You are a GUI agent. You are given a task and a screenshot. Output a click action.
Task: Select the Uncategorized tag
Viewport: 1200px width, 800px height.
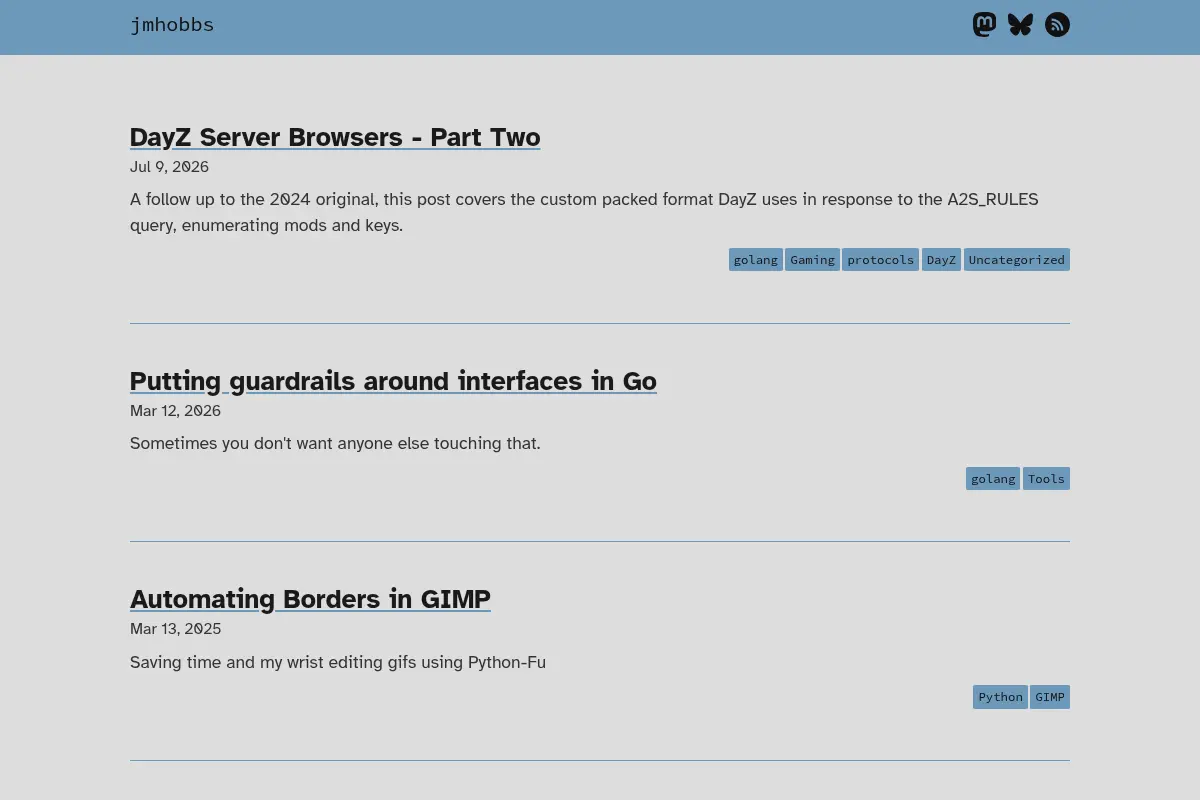point(1017,260)
